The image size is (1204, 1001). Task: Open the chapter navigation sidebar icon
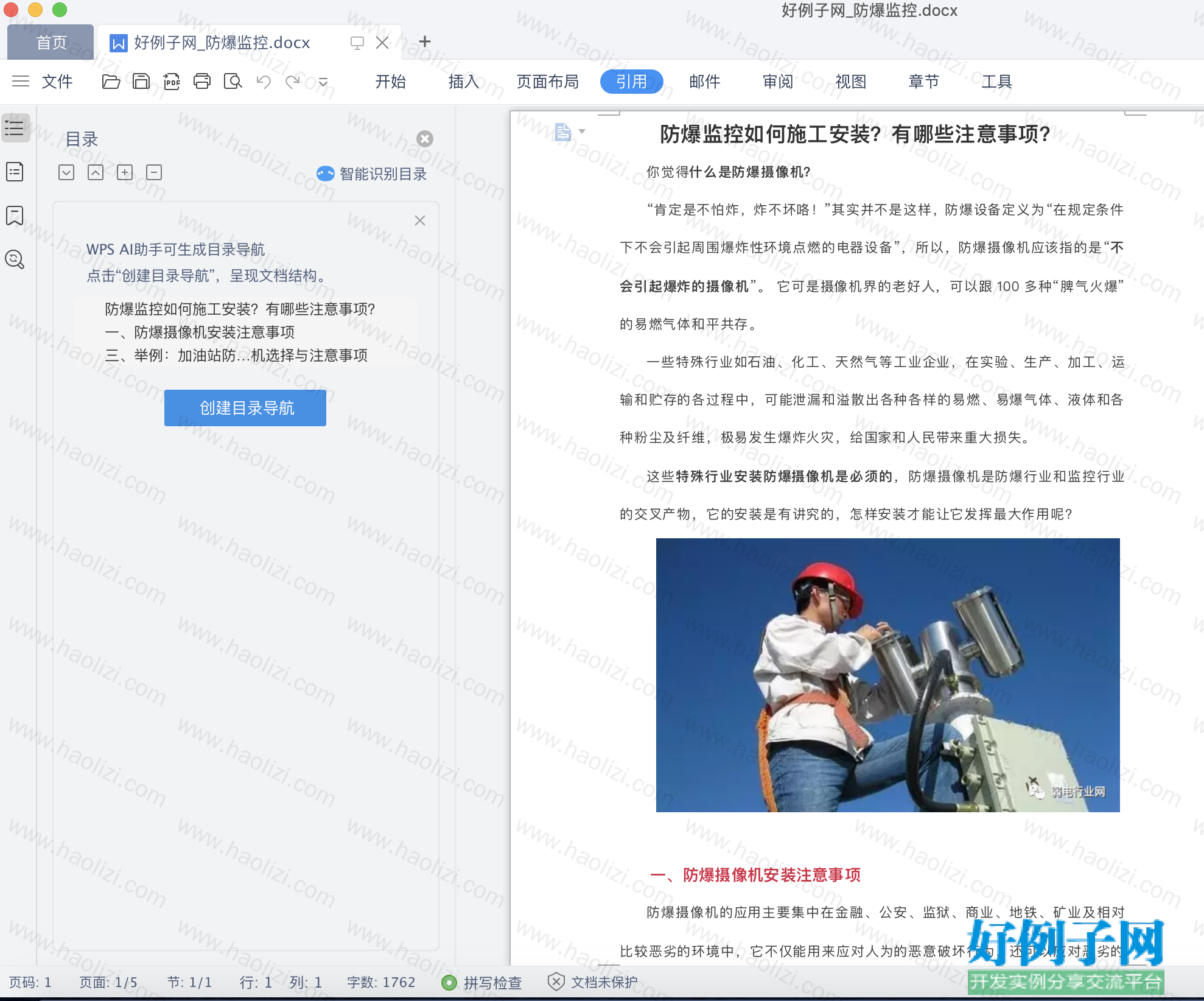(15, 172)
